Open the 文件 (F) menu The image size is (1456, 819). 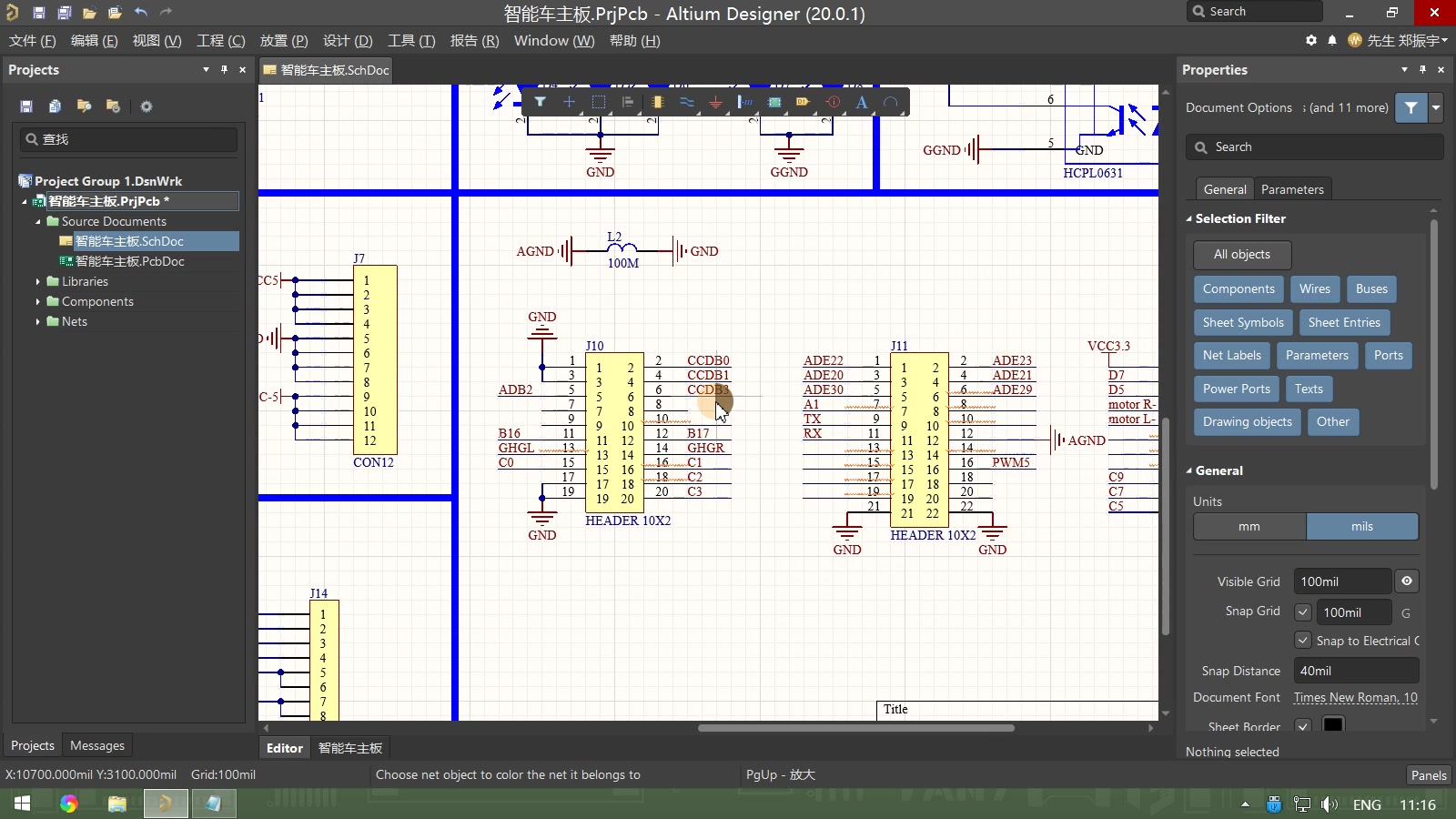pyautogui.click(x=33, y=41)
